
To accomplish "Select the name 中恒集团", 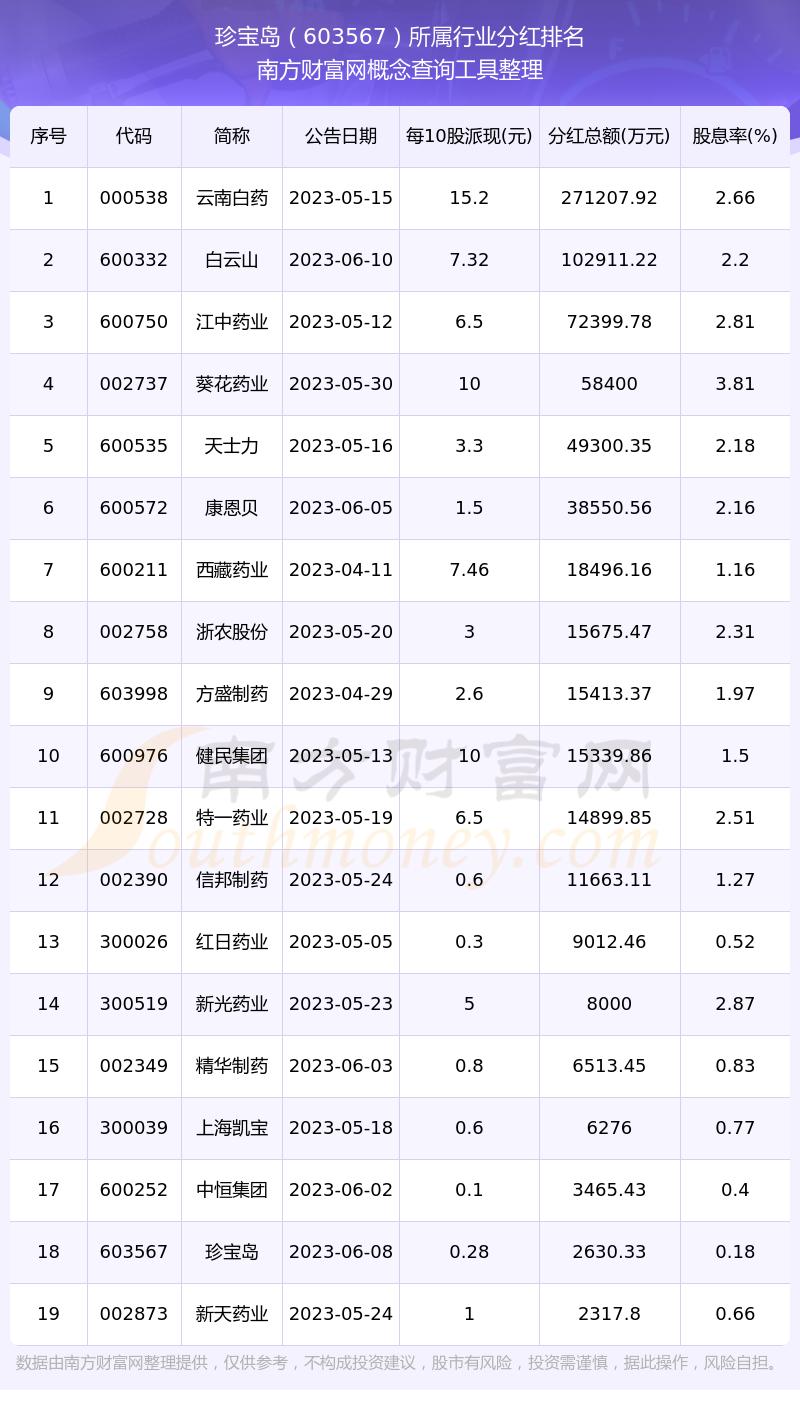I will point(232,1190).
